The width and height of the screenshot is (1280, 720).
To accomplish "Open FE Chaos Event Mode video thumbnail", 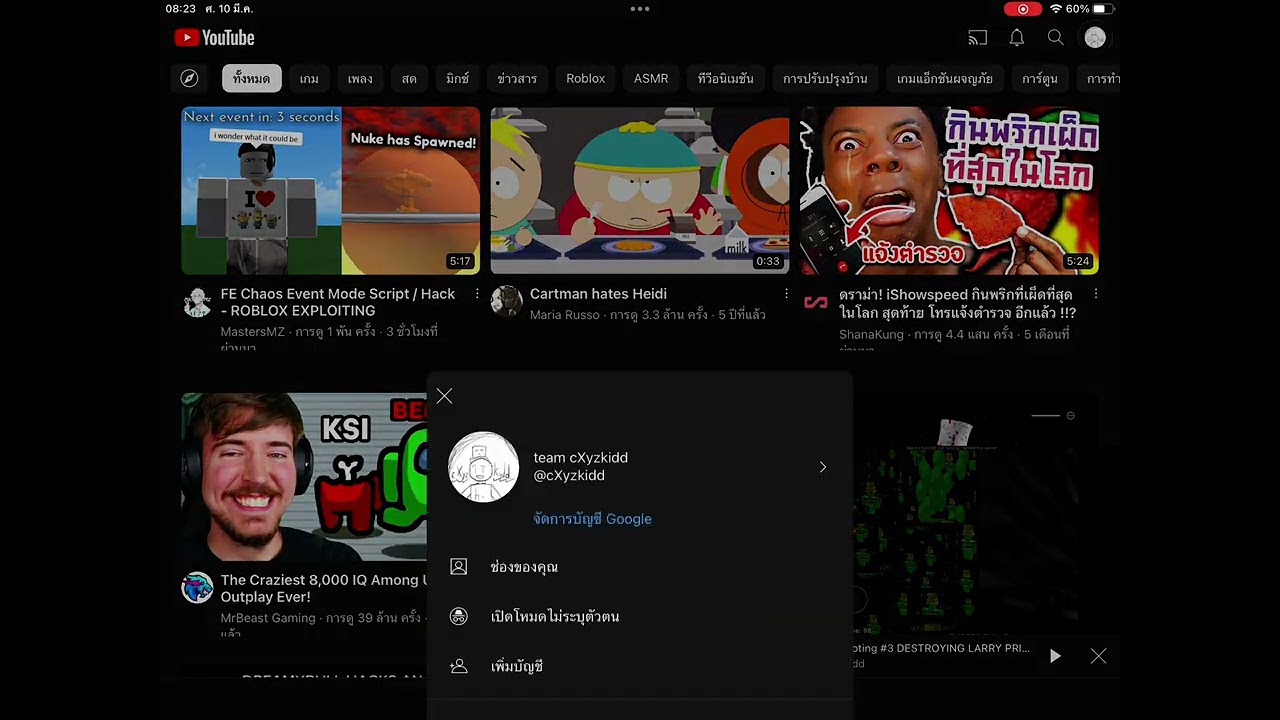I will 330,190.
